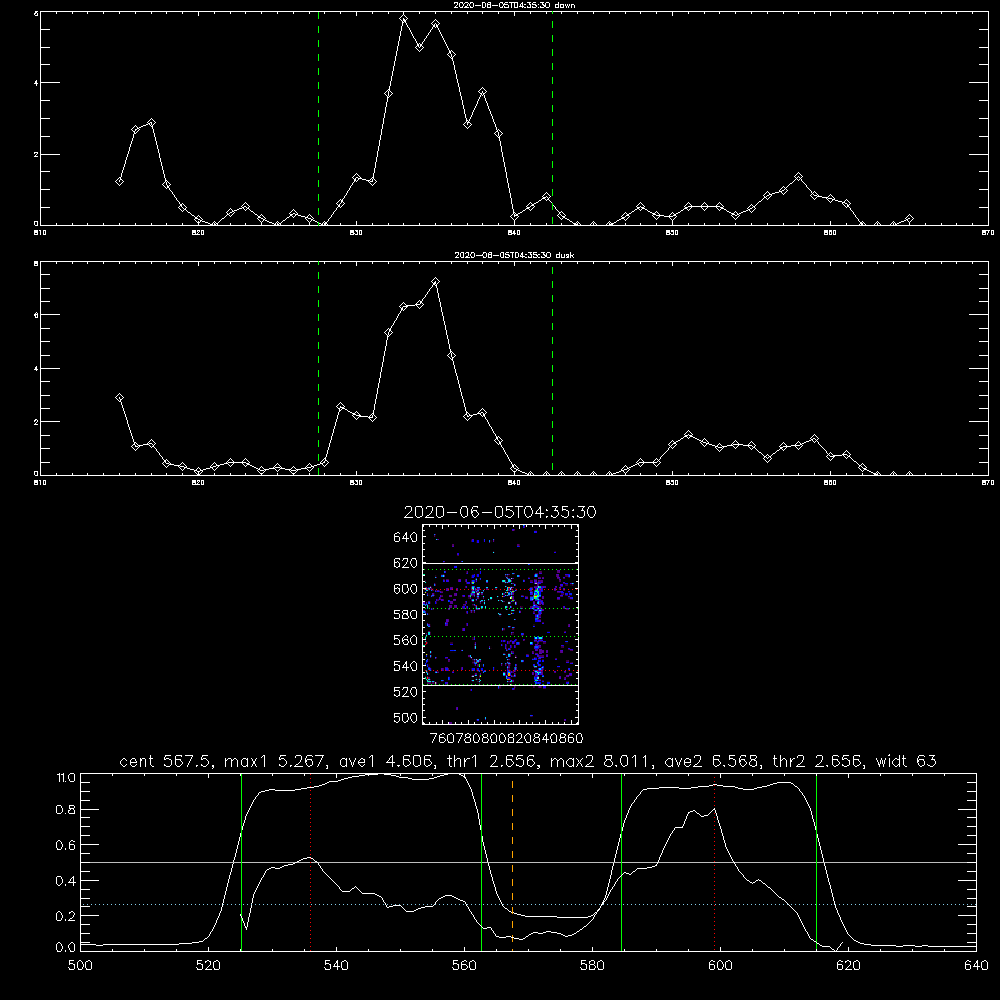Click the 'ave2 6.568' value
The height and width of the screenshot is (1000, 1000).
pyautogui.click(x=712, y=761)
